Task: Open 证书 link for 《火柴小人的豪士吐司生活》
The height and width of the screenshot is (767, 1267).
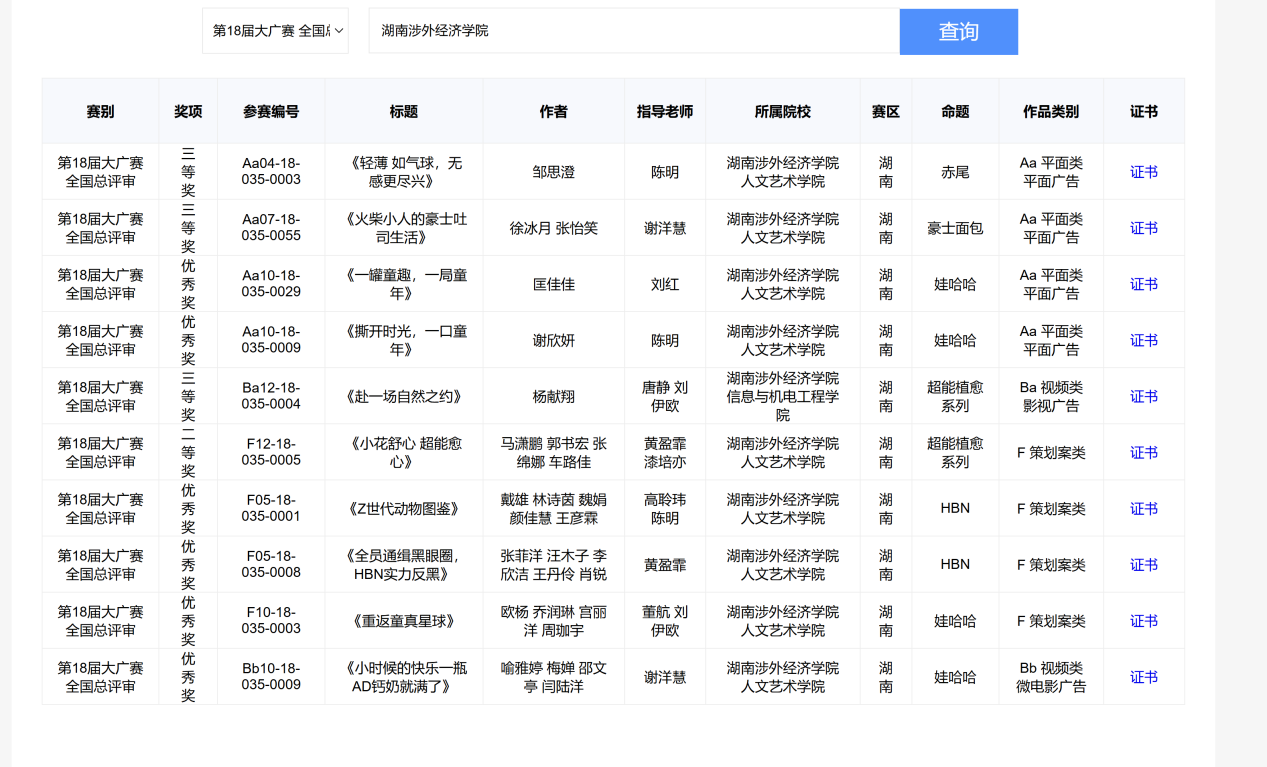Action: (x=1144, y=228)
